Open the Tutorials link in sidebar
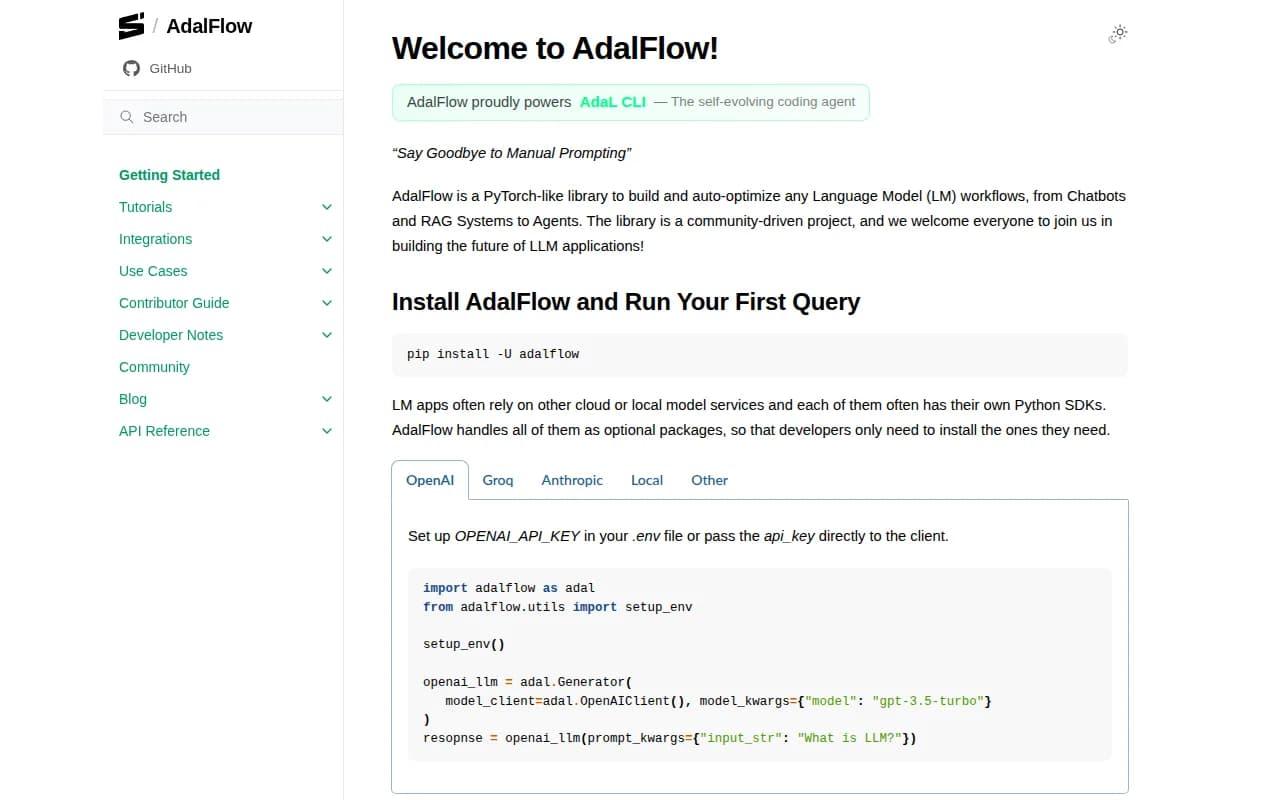 (145, 207)
